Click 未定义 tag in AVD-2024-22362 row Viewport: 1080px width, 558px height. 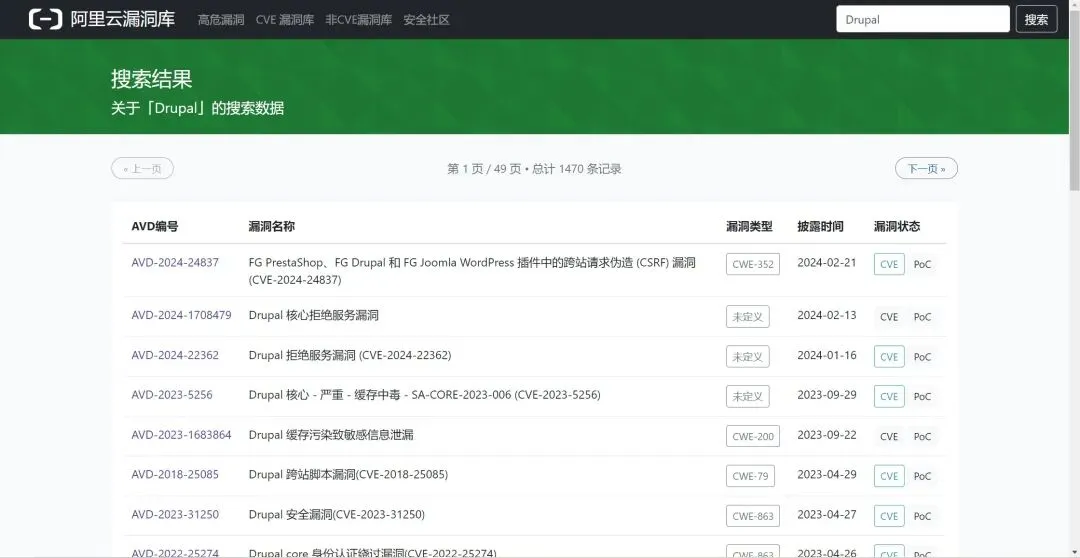(x=747, y=357)
